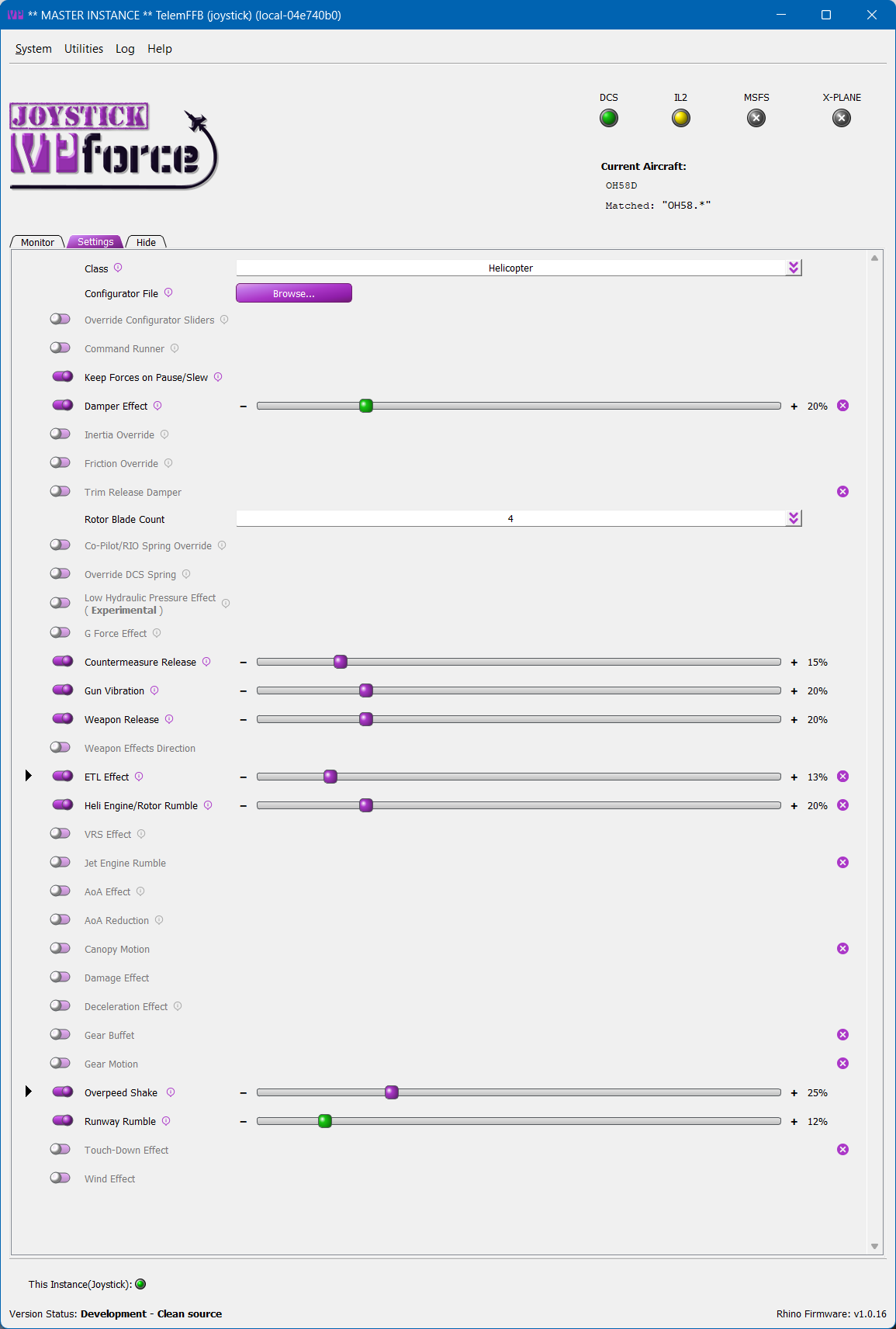Reset the Damper Effect setting with purple X
Image resolution: width=896 pixels, height=1329 pixels.
(843, 406)
